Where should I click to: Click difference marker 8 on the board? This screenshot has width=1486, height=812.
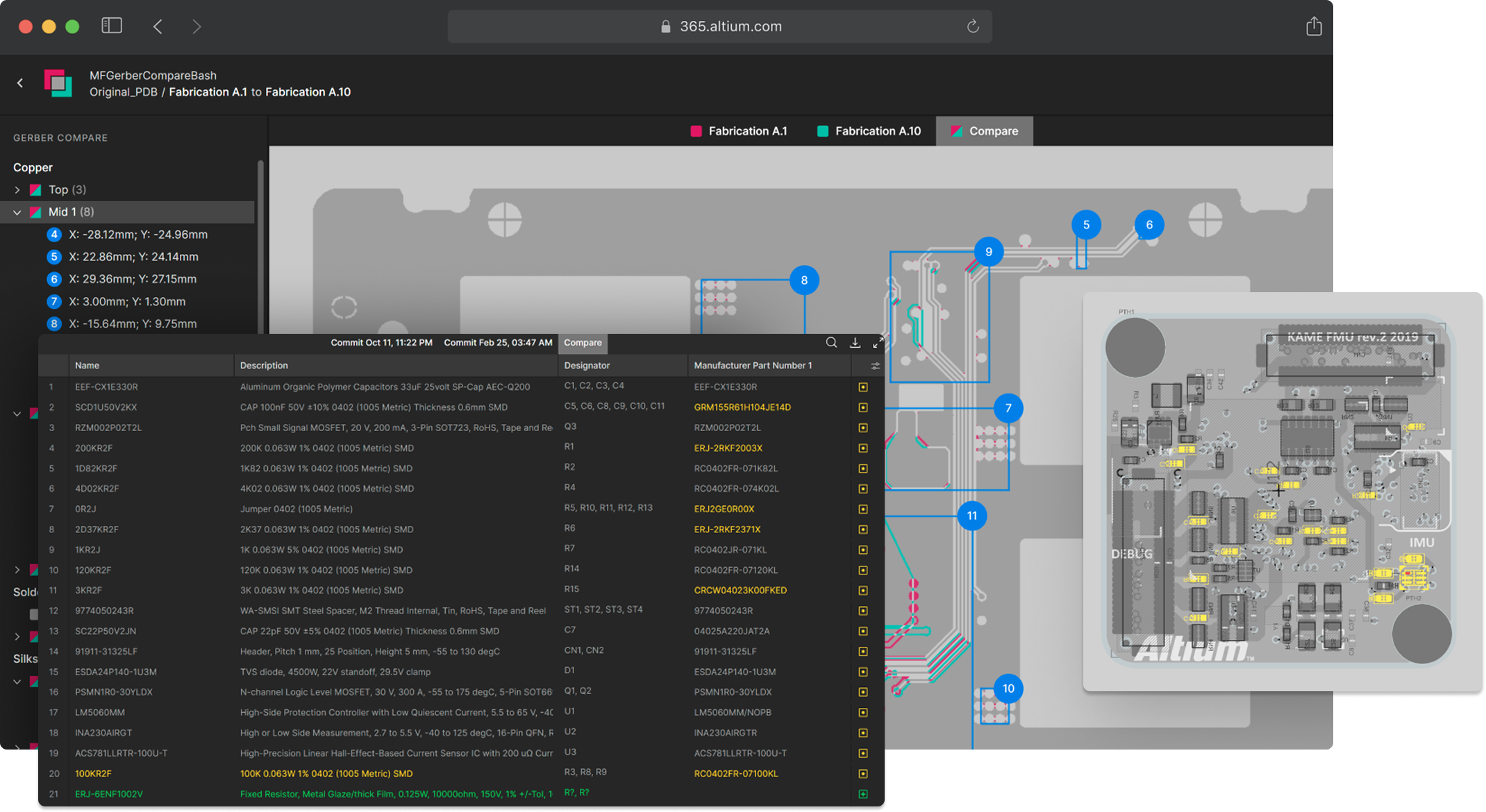coord(804,280)
